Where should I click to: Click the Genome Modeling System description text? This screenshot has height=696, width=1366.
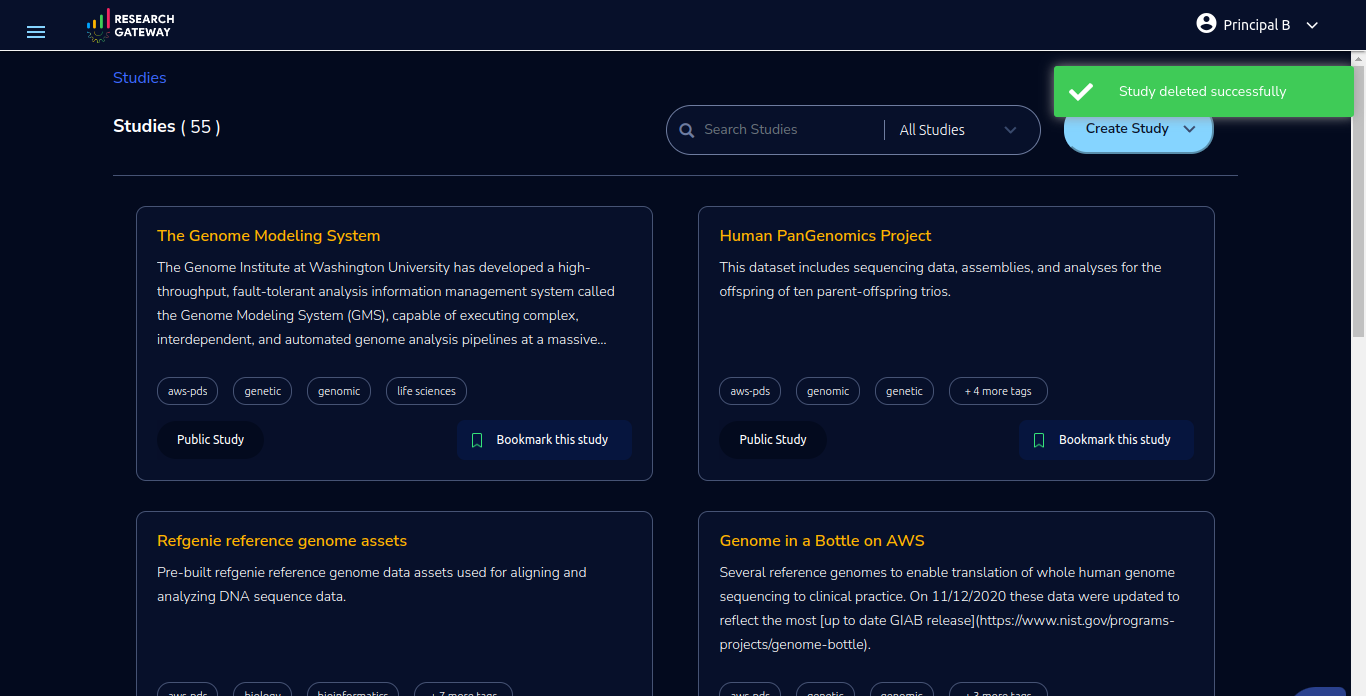click(386, 304)
